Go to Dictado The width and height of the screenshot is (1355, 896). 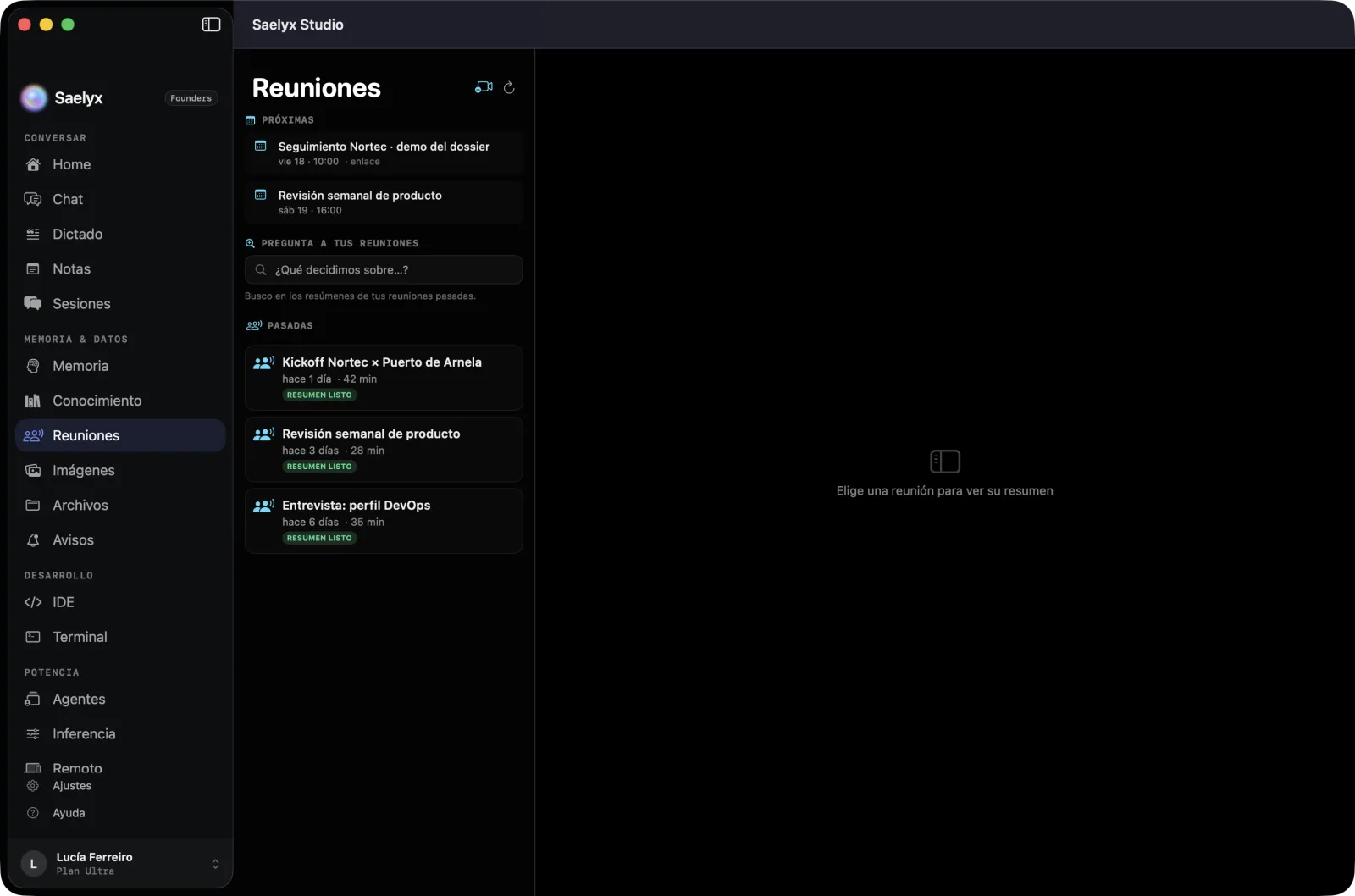point(120,234)
